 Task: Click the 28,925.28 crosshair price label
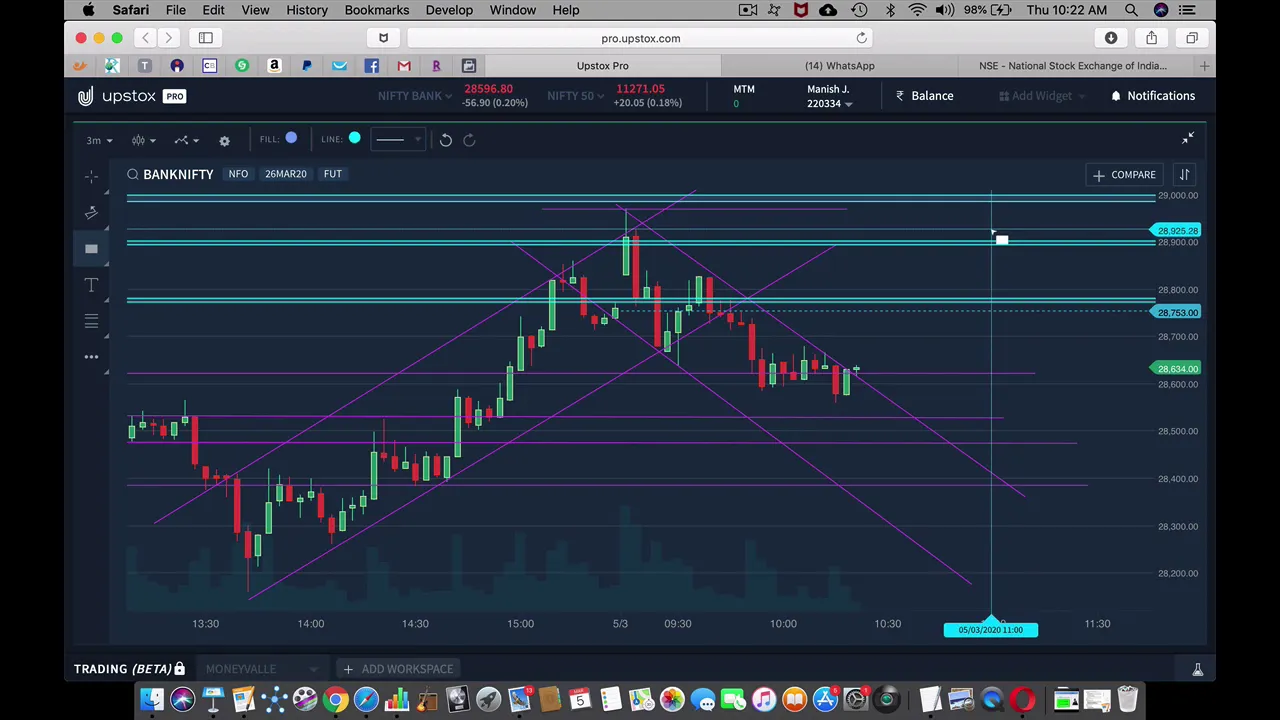[x=1177, y=231]
